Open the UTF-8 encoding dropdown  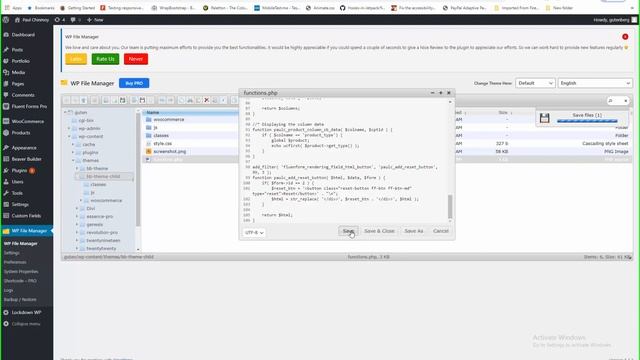click(x=254, y=232)
